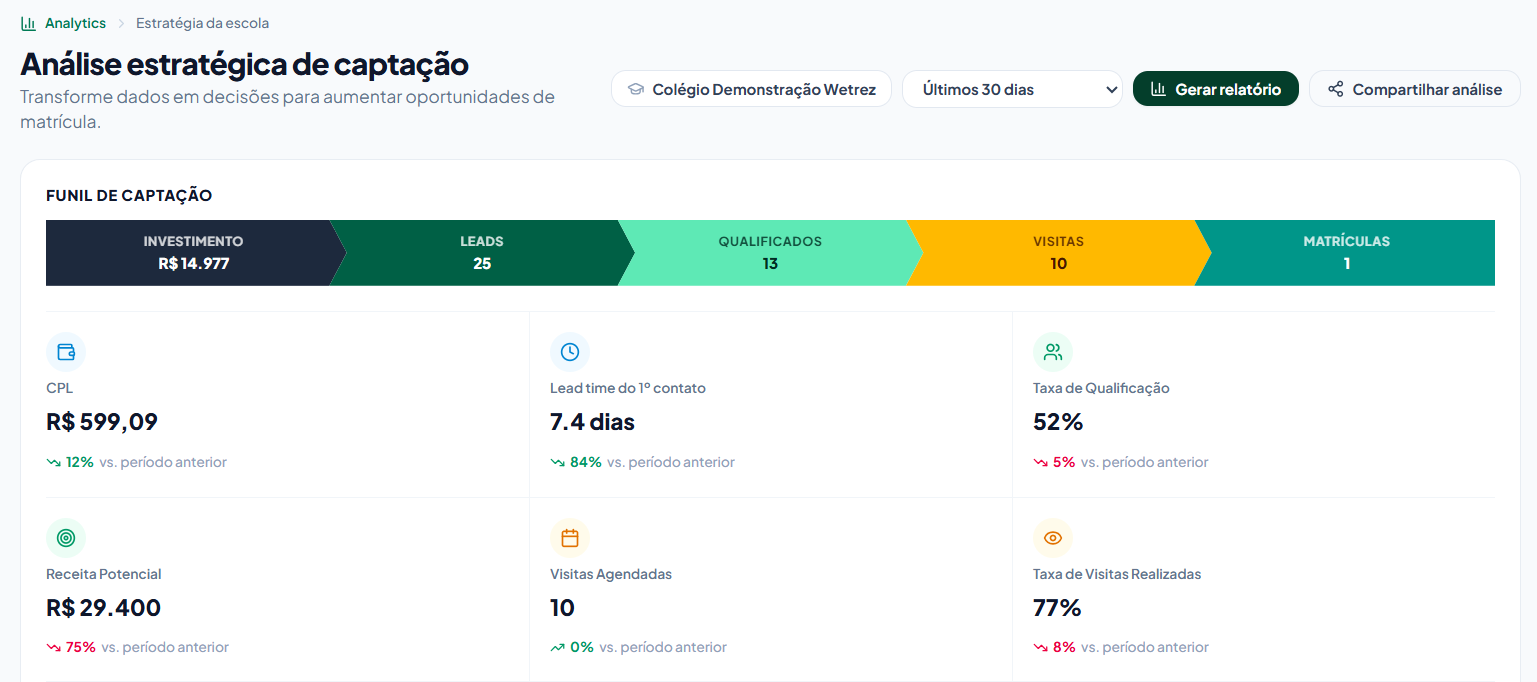
Task: Click the 'Compartilhar análise' button
Action: click(1414, 89)
